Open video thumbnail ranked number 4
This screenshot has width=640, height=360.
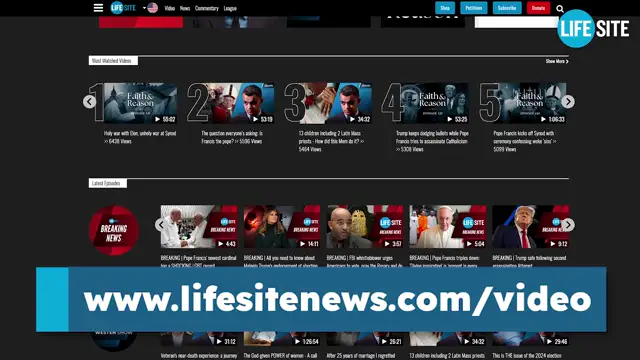(433, 103)
